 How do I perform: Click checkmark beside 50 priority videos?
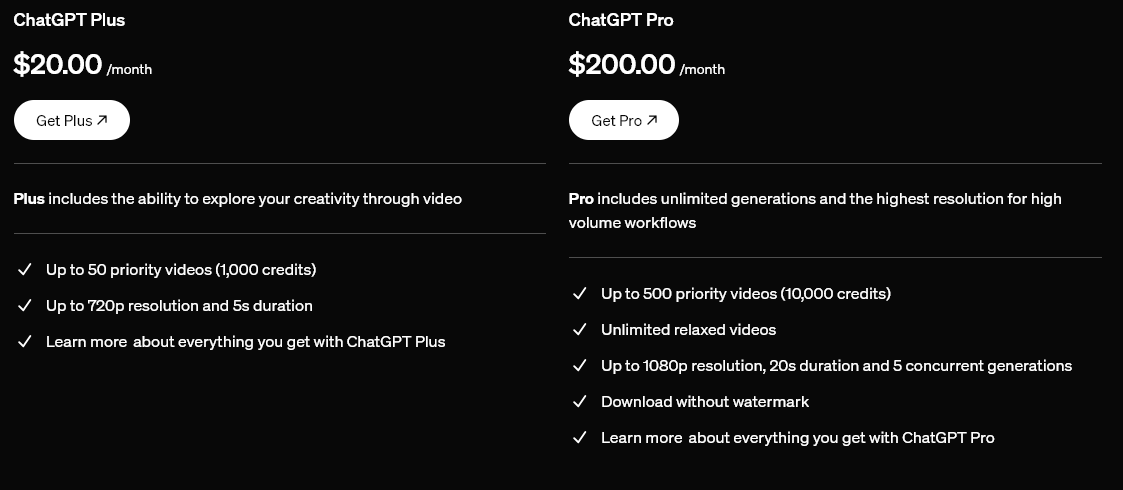point(25,270)
